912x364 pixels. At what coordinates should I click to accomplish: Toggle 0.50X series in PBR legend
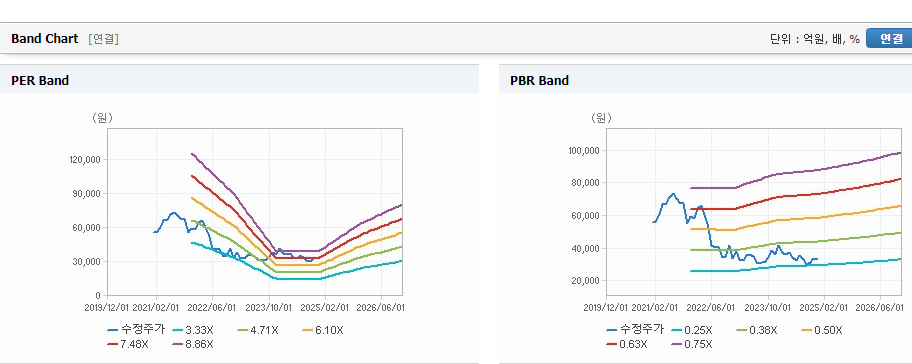coord(822,330)
